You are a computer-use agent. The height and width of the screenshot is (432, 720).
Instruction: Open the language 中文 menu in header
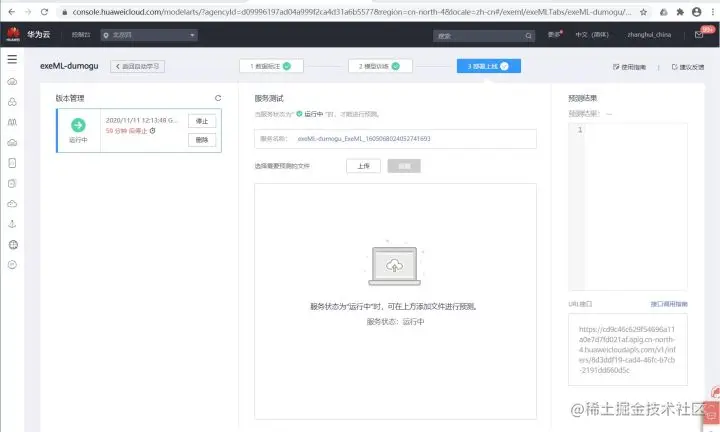[x=592, y=34]
